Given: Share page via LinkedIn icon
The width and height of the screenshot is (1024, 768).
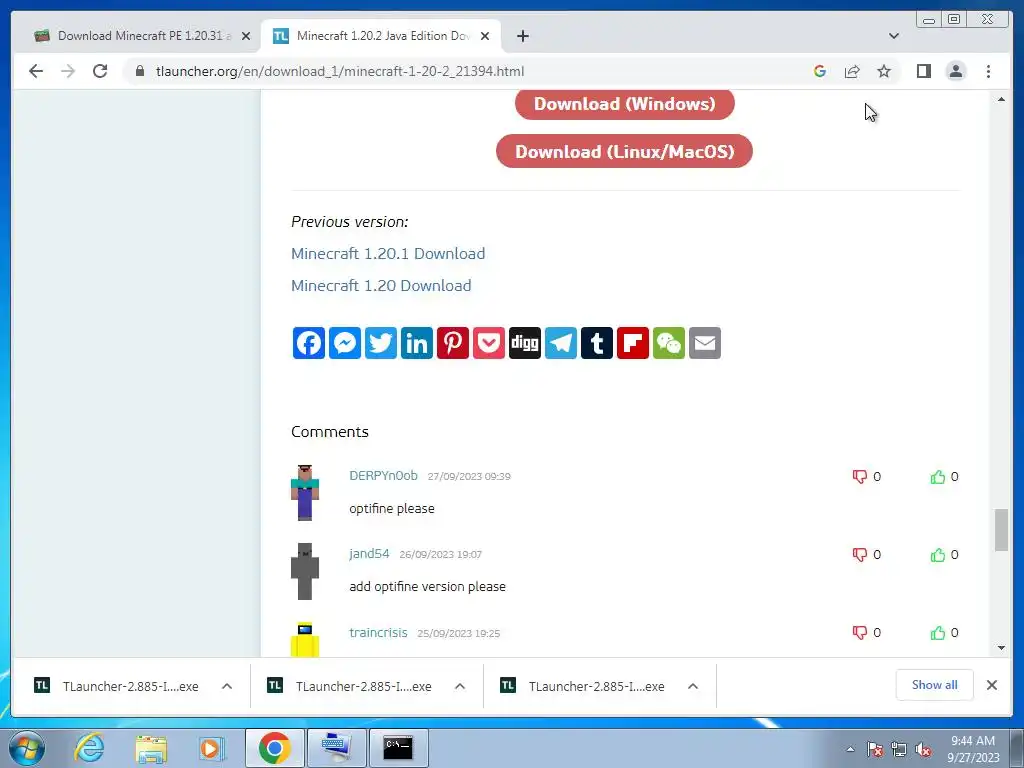Looking at the screenshot, I should (x=417, y=343).
